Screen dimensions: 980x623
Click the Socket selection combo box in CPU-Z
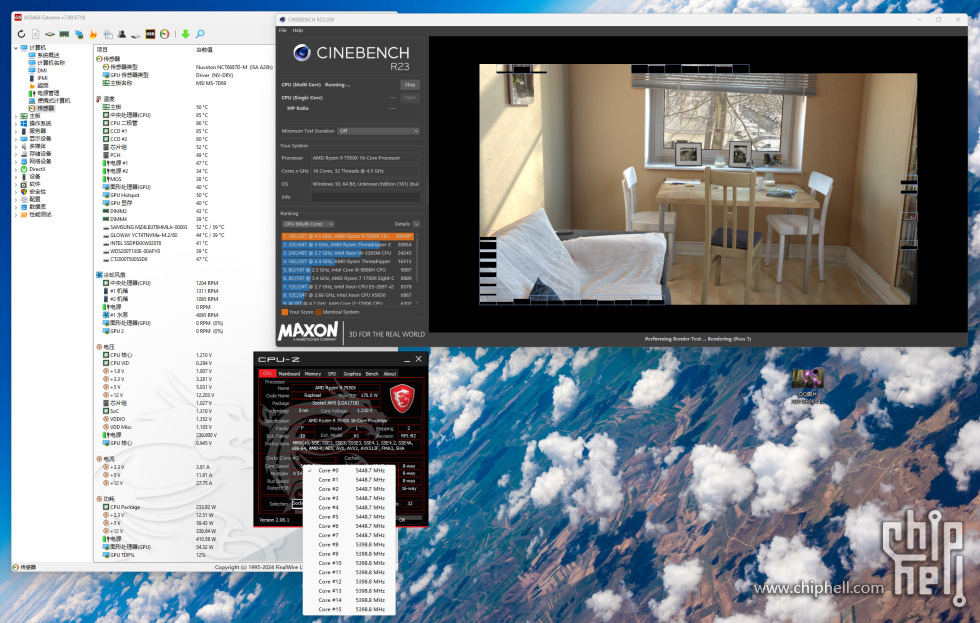pos(298,504)
